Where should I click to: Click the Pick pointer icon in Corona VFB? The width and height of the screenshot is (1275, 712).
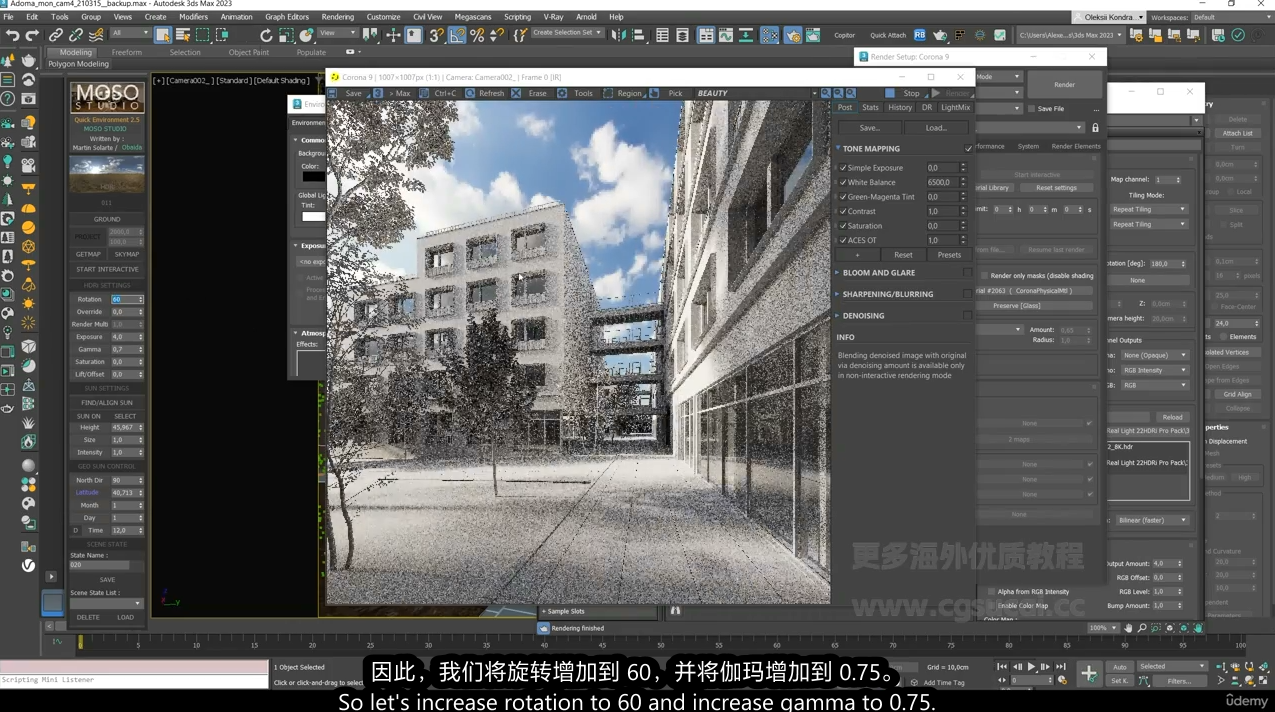coord(654,93)
